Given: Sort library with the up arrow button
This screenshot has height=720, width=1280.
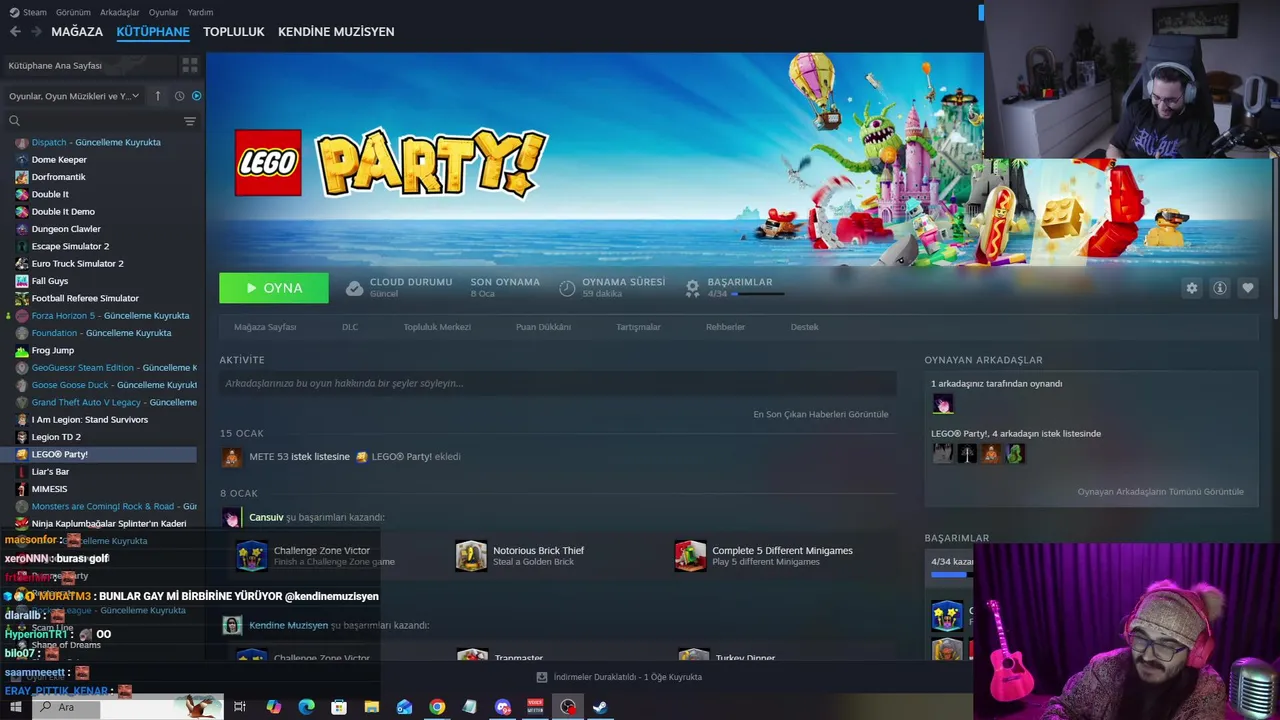Looking at the screenshot, I should coord(157,96).
